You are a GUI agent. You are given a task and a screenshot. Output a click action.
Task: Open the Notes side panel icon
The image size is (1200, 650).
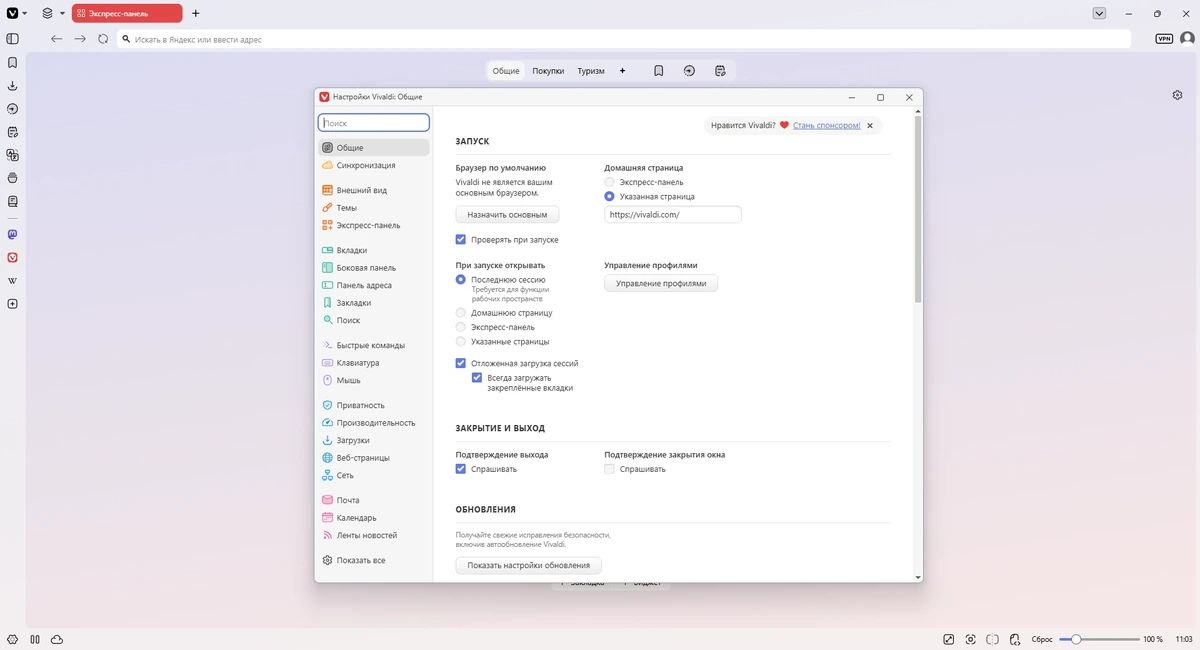tap(12, 132)
